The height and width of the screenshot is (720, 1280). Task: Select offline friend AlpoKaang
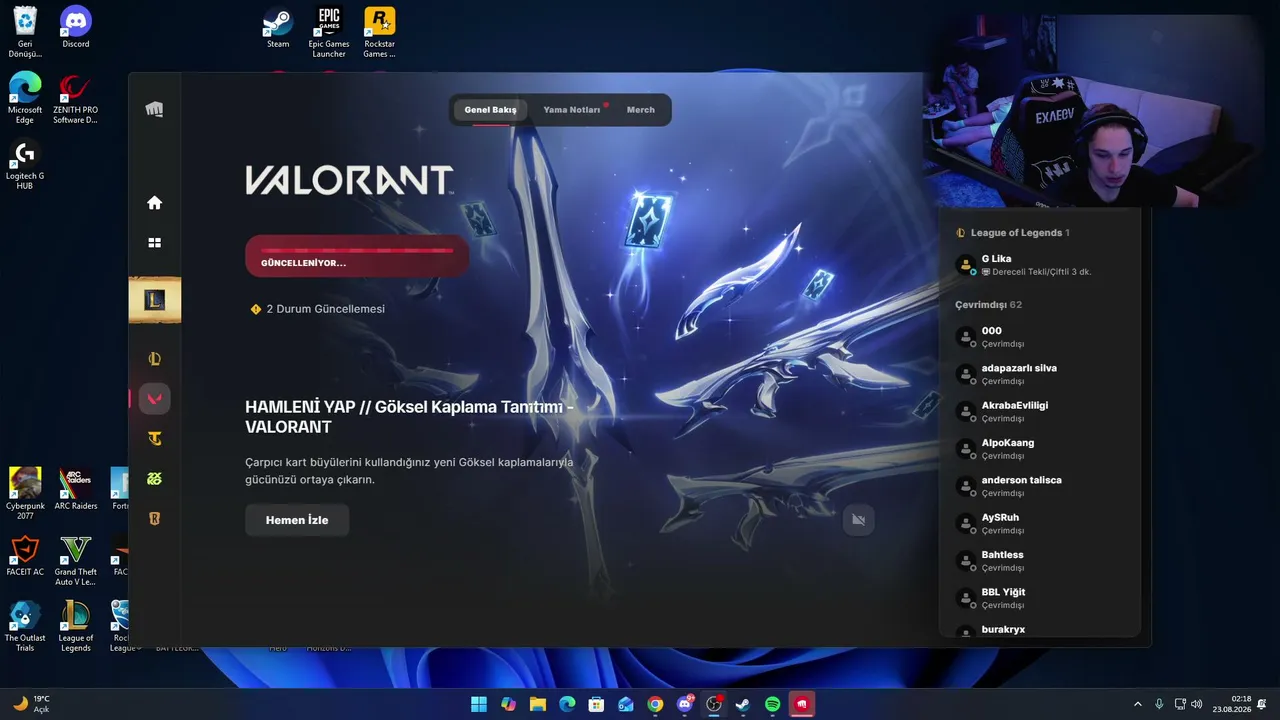click(x=1040, y=449)
